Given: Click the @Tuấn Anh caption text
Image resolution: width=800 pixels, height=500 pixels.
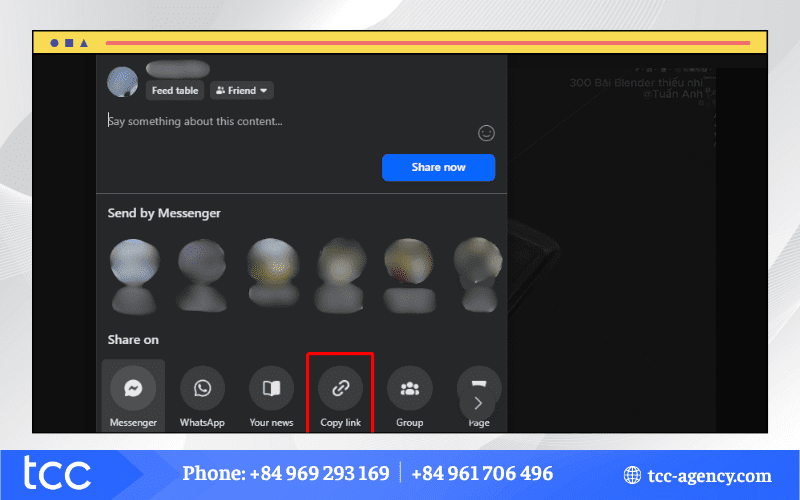Looking at the screenshot, I should click(672, 94).
